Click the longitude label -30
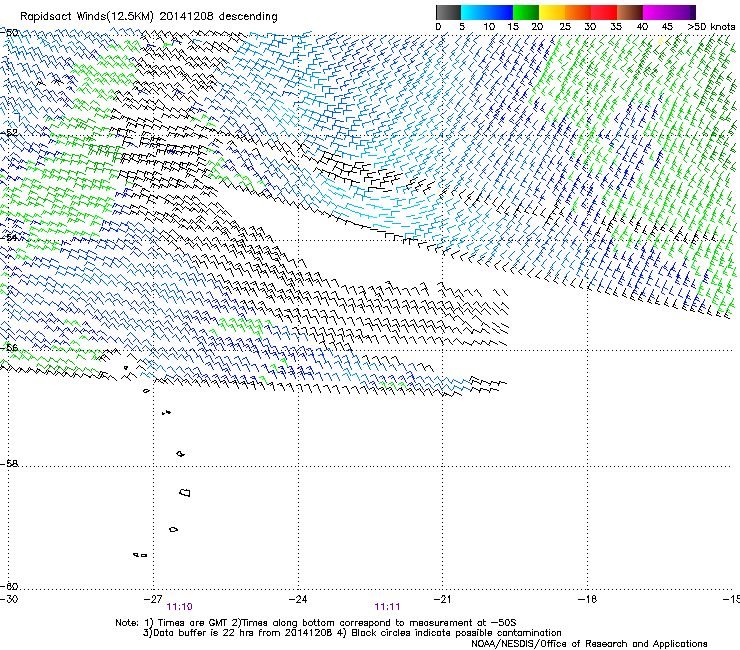Image resolution: width=740 pixels, height=650 pixels. tap(9, 599)
